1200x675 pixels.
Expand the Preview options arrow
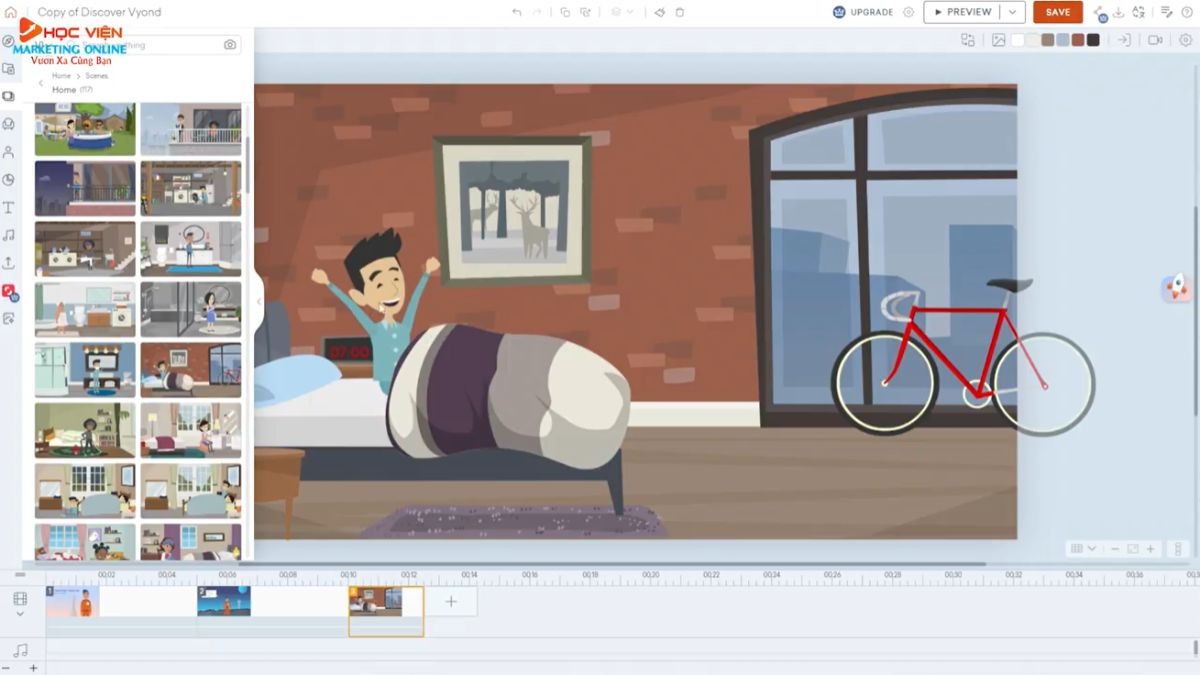click(x=1014, y=12)
